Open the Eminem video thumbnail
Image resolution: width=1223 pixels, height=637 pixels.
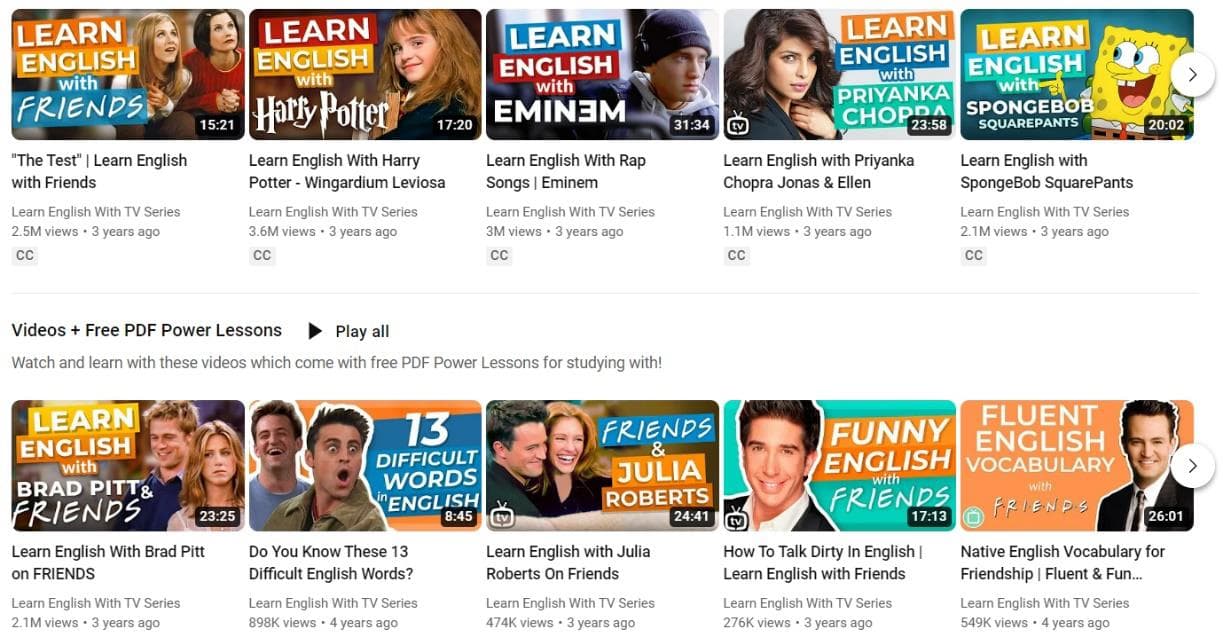coord(602,75)
